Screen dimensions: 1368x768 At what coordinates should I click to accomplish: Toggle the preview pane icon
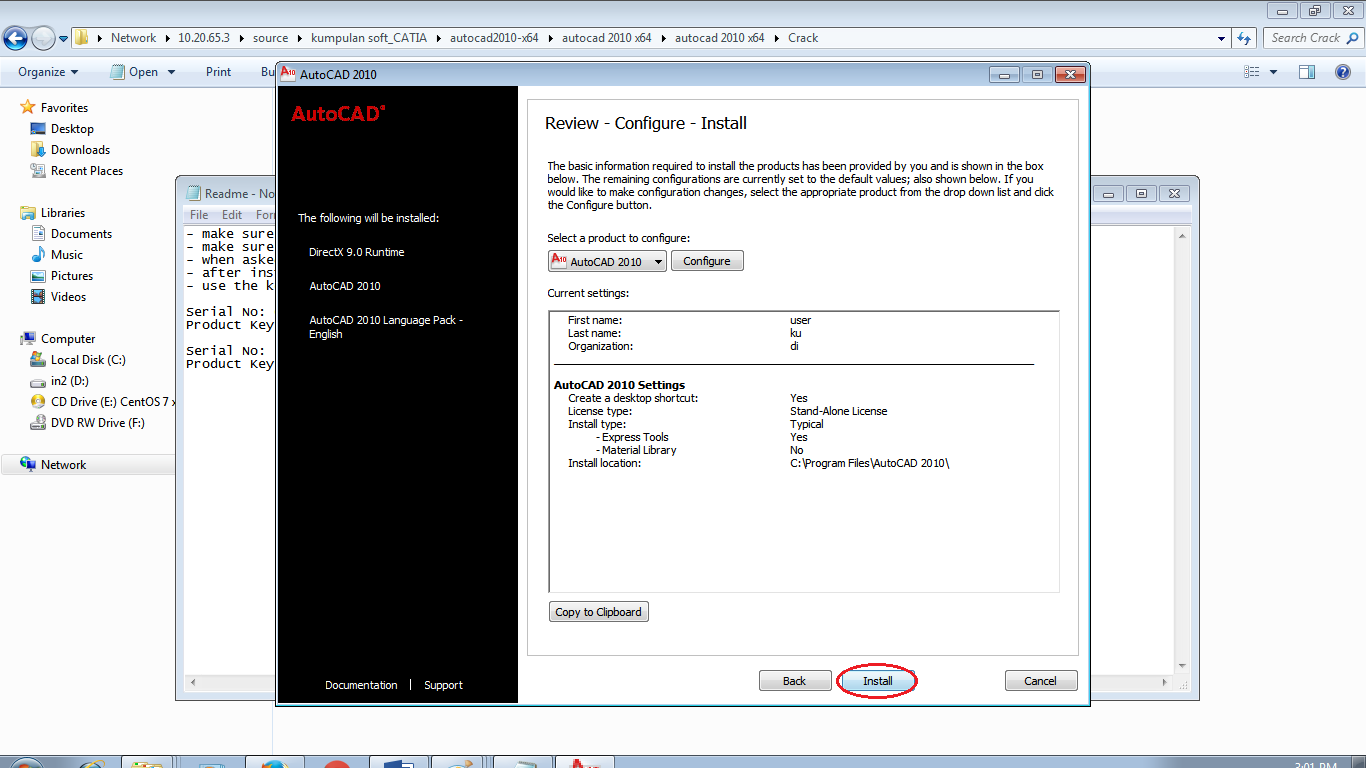click(x=1306, y=72)
